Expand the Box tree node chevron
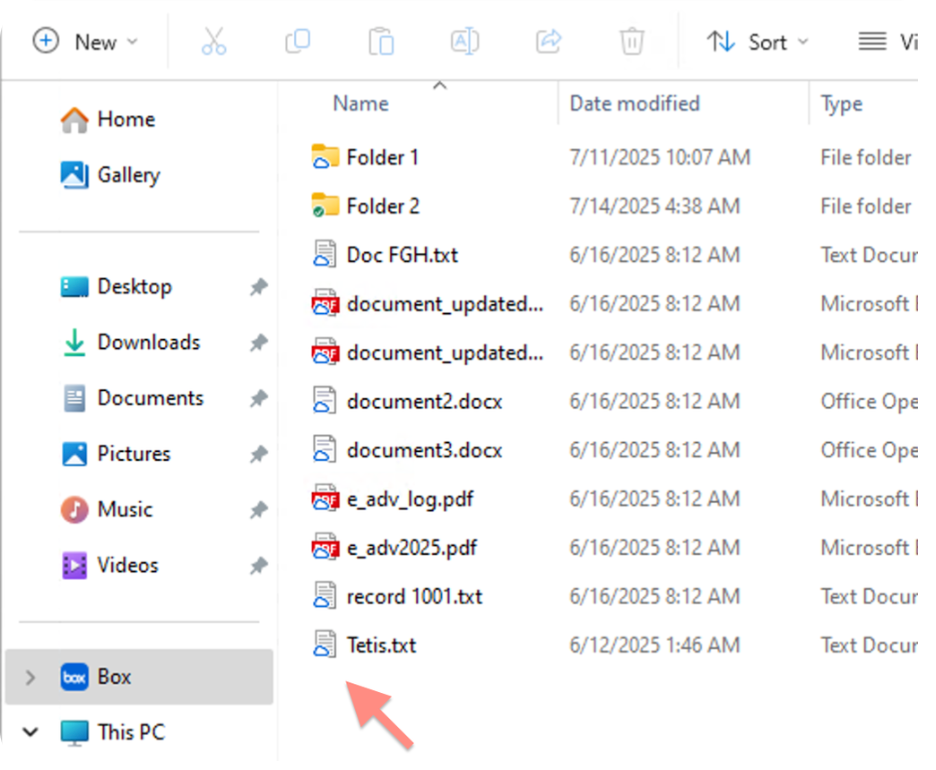 tap(30, 677)
